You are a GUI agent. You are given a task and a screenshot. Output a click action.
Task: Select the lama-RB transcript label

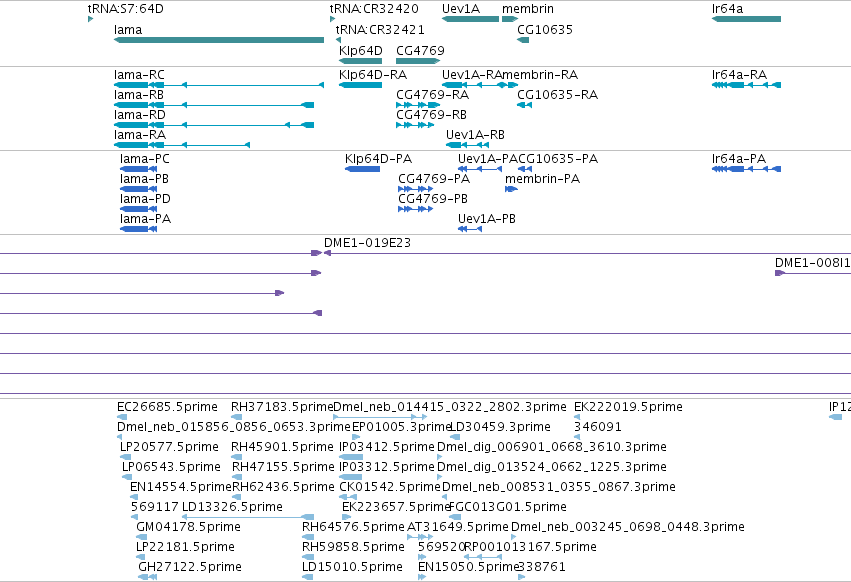tap(138, 94)
